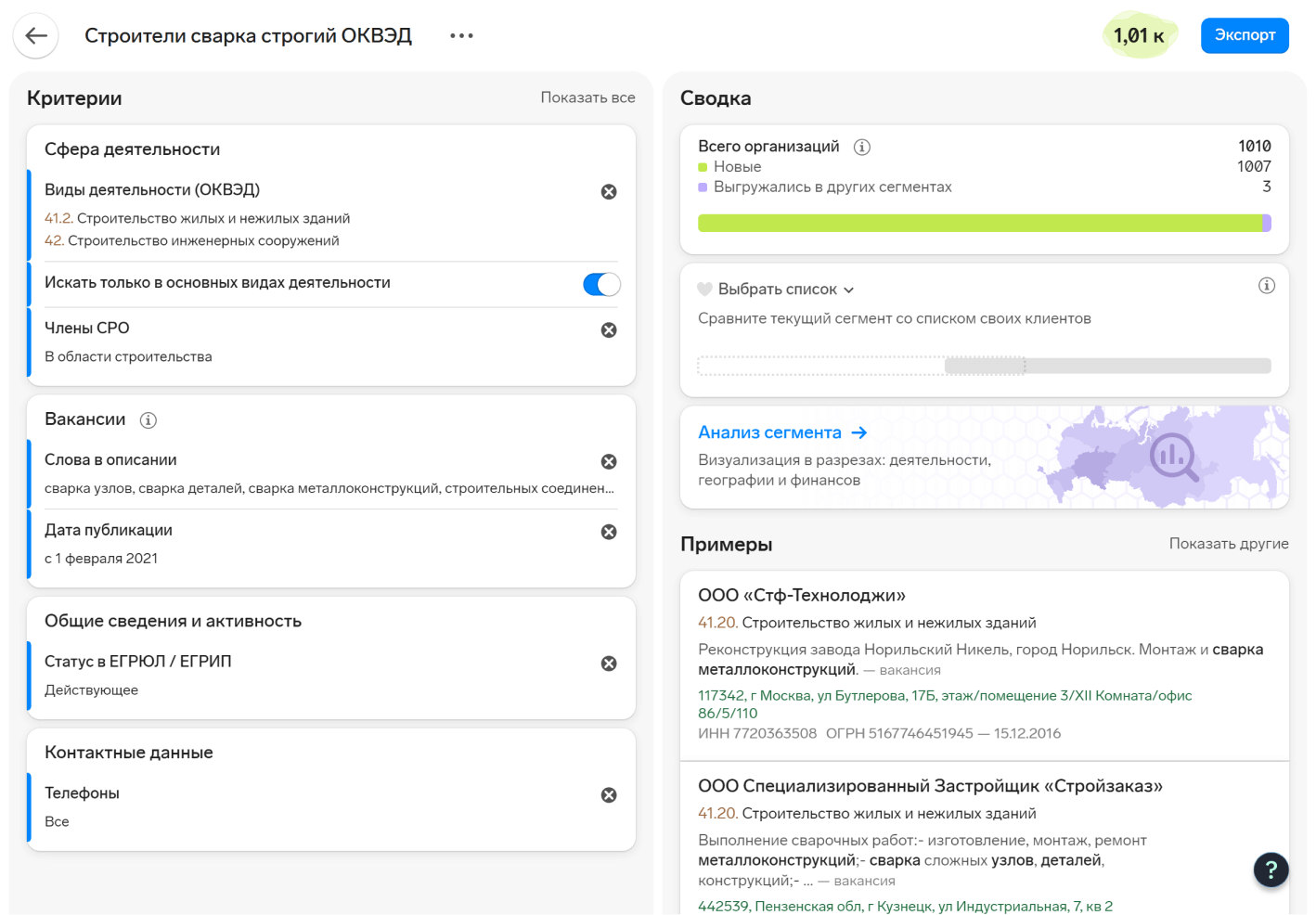Image resolution: width=1316 pixels, height=915 pixels.
Task: Remove the Статус в ЕГРЮЛ / ЕГРИП criterion
Action: (609, 664)
